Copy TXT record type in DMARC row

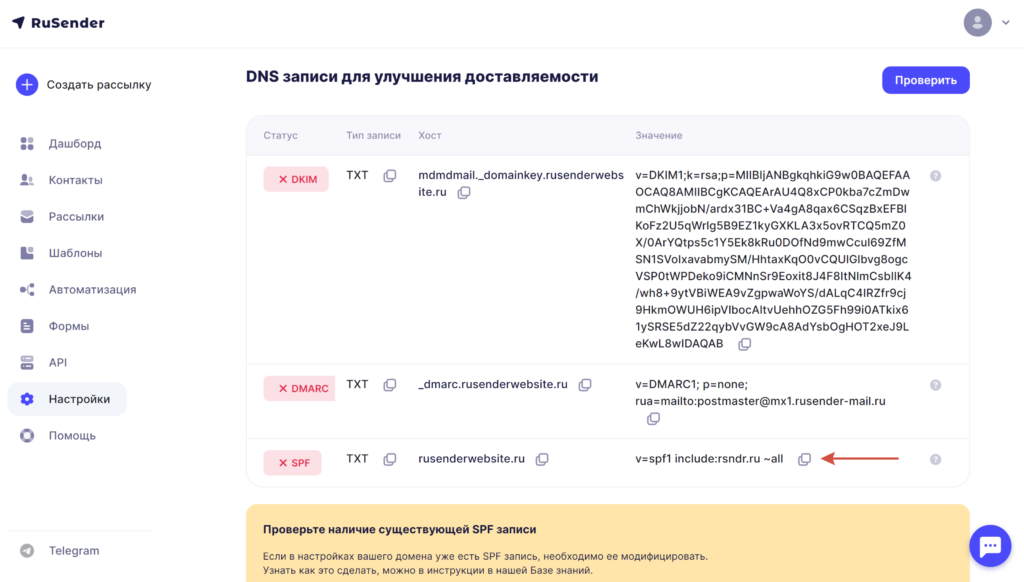tap(390, 385)
